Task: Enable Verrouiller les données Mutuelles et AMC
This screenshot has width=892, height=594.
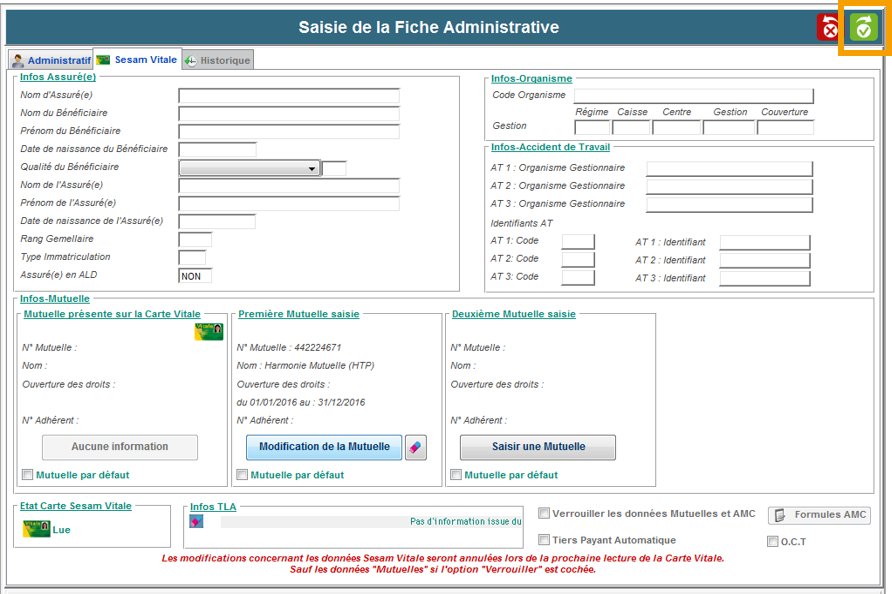Action: [544, 514]
